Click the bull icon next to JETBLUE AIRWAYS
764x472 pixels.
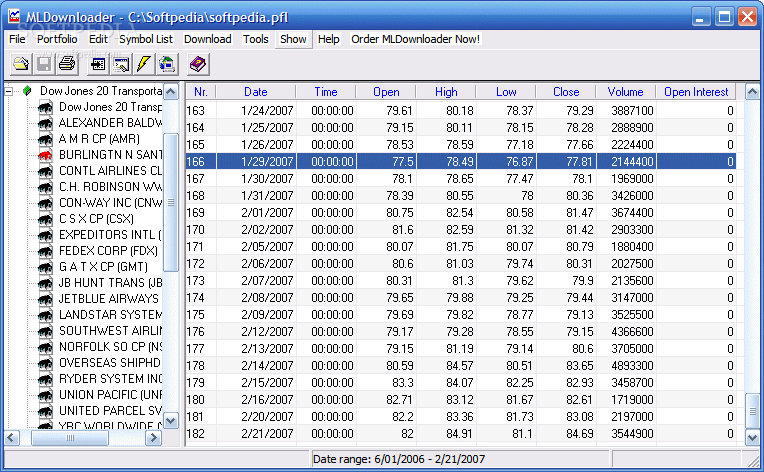45,299
